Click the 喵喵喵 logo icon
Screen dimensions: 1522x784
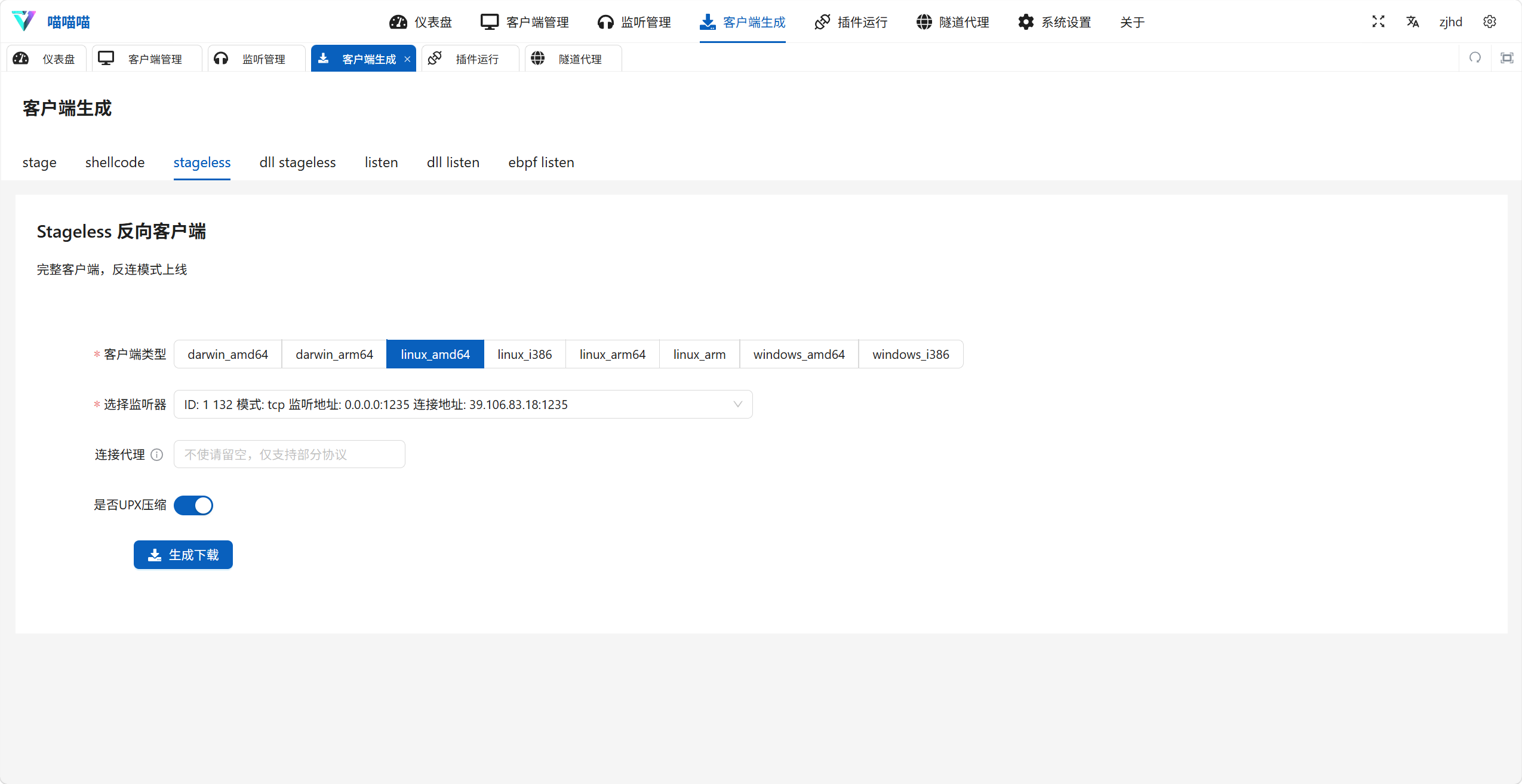[24, 21]
